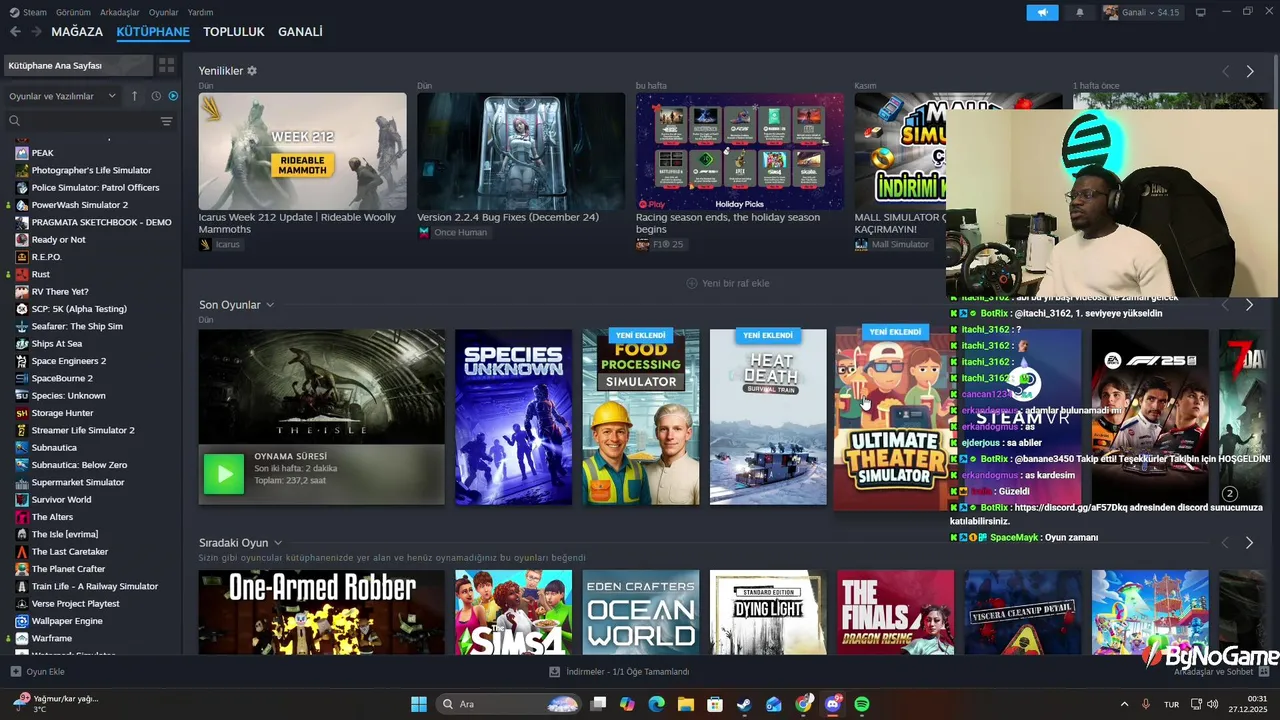Screen dimensions: 1280x720
Task: Advance Sıradaki Oyun shelf right arrow
Action: pos(1249,543)
